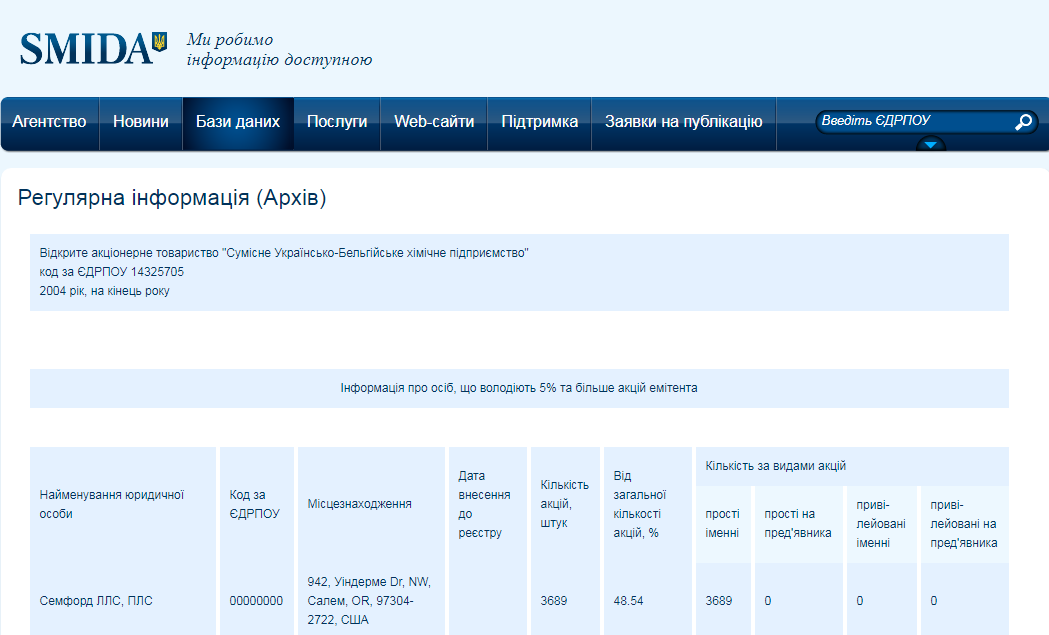Click the Регулярна інформація (Архів) heading

[172, 198]
